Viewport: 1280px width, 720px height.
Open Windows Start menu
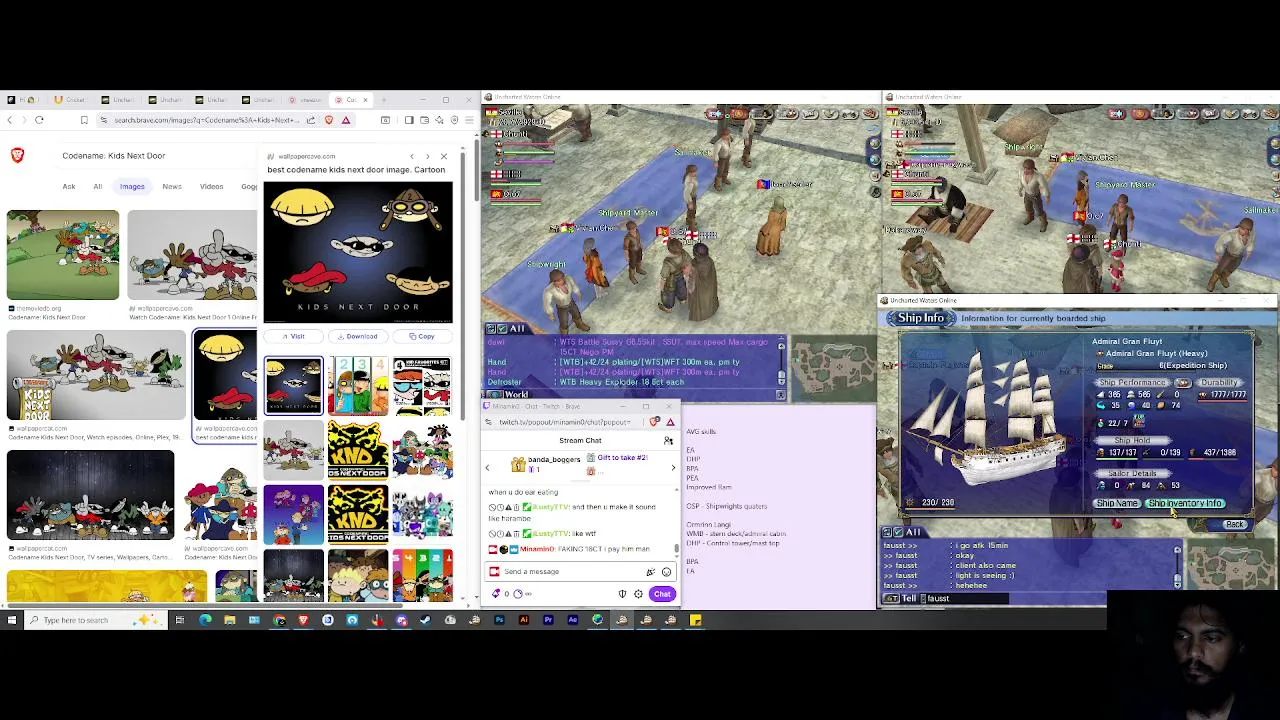(11, 620)
